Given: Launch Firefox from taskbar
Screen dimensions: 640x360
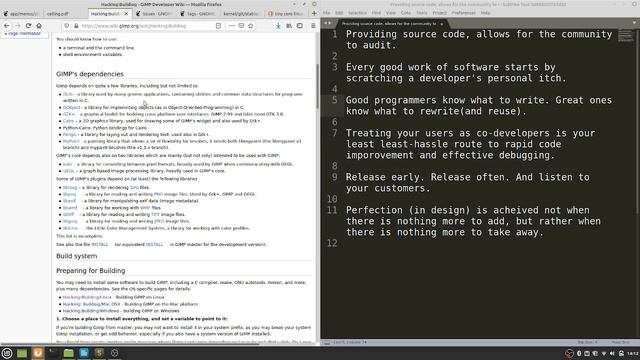Looking at the screenshot, I should point(38,353).
